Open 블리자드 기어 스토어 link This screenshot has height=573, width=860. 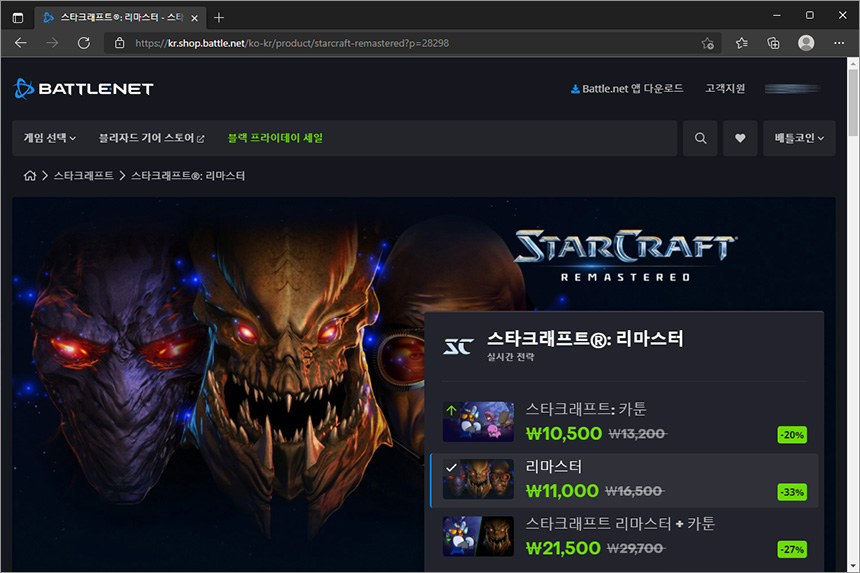coord(151,138)
